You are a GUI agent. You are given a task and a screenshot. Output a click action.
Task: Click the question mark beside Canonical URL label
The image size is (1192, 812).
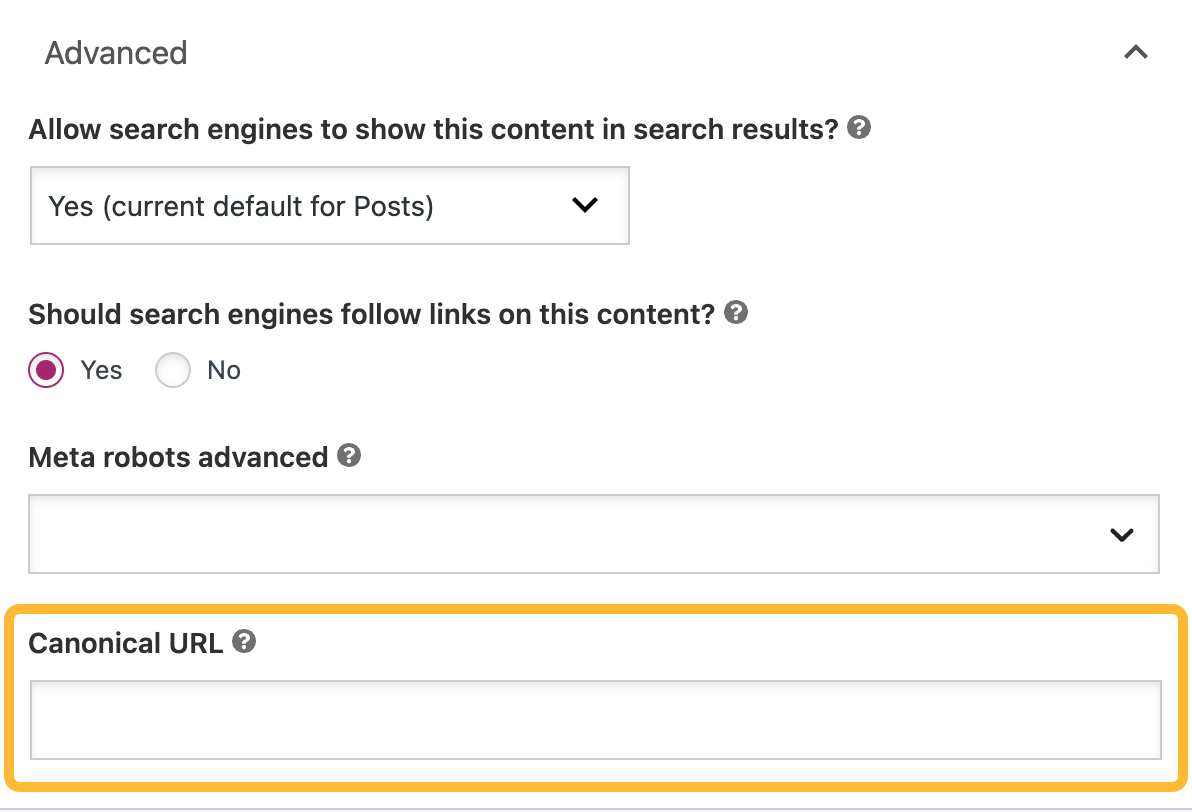click(x=245, y=643)
